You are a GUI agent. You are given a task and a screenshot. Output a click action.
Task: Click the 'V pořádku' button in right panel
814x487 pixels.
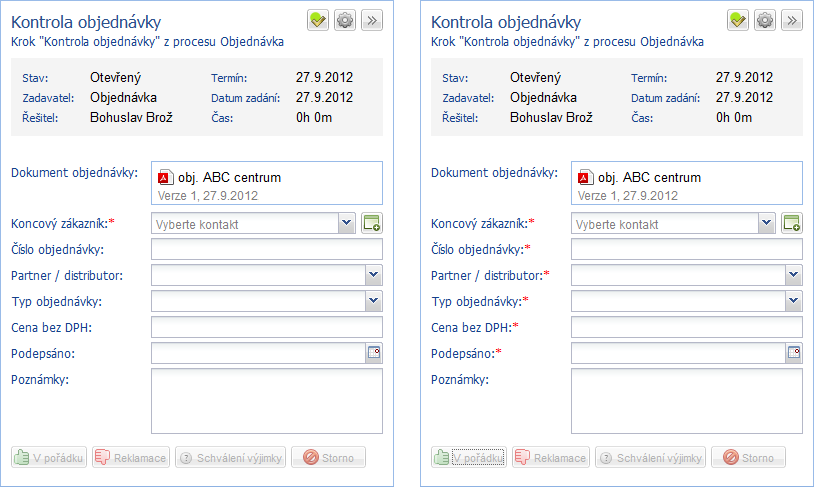468,458
